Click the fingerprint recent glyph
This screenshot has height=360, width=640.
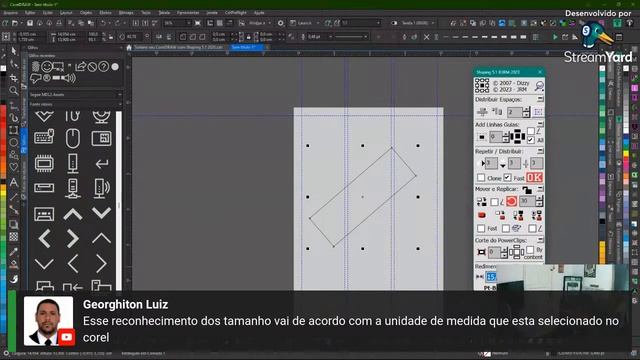pos(36,66)
